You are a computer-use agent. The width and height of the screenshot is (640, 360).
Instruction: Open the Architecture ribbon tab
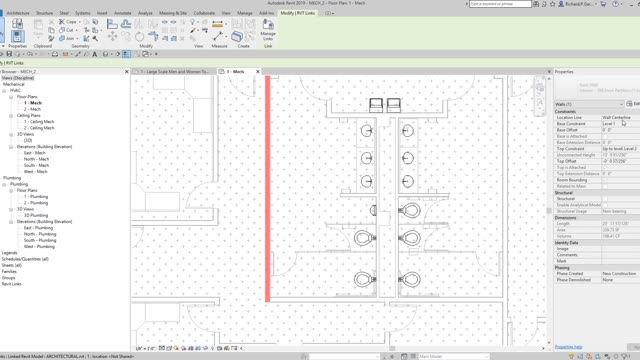(18, 13)
